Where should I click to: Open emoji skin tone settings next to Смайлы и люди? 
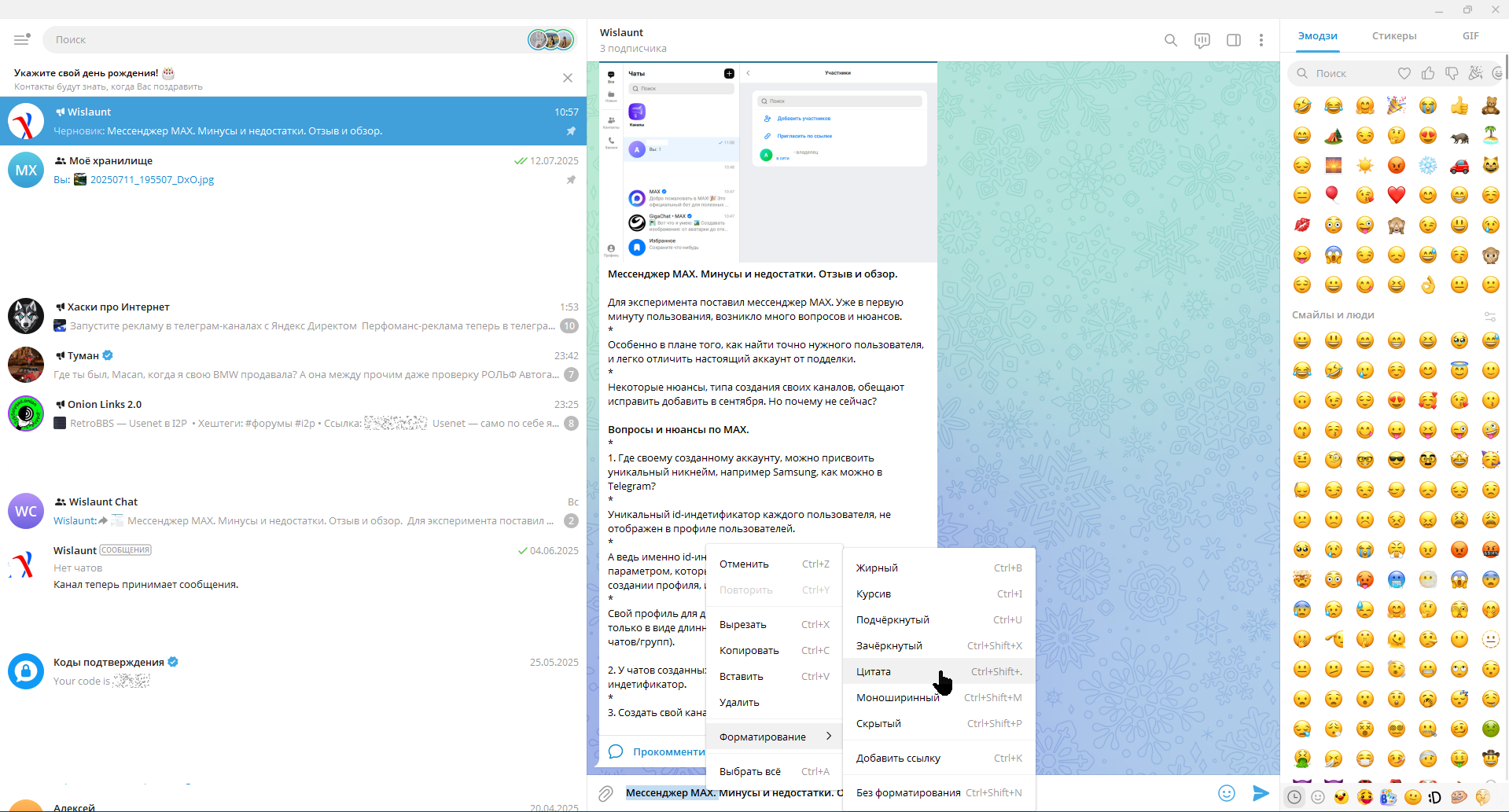(1489, 316)
